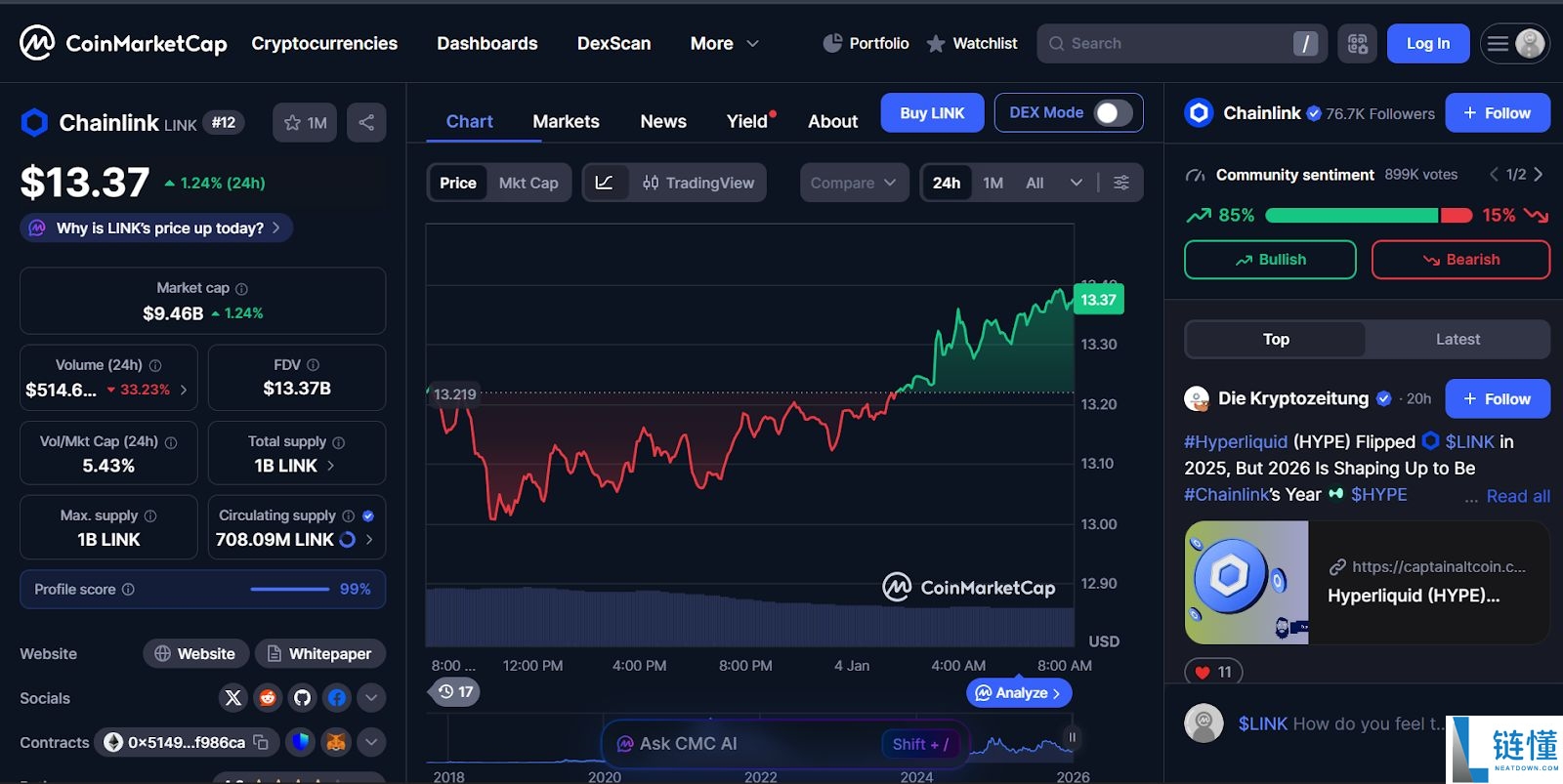Open the Whitepaper link
Screen dimensions: 1563x784
[320, 653]
